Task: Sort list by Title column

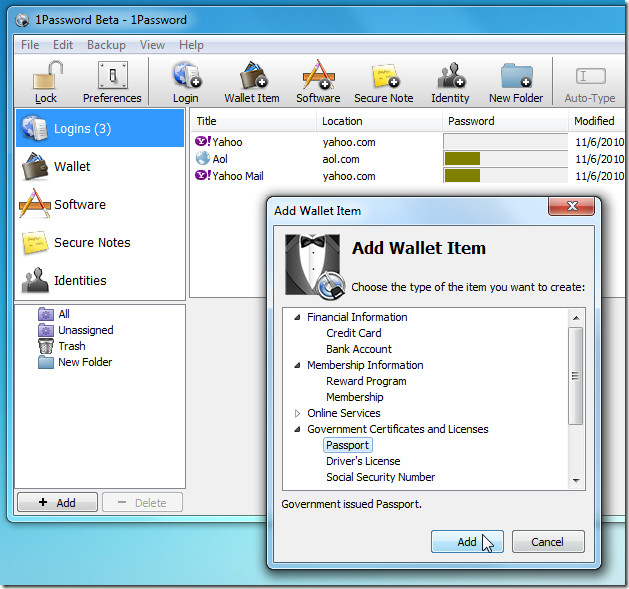Action: click(x=254, y=121)
